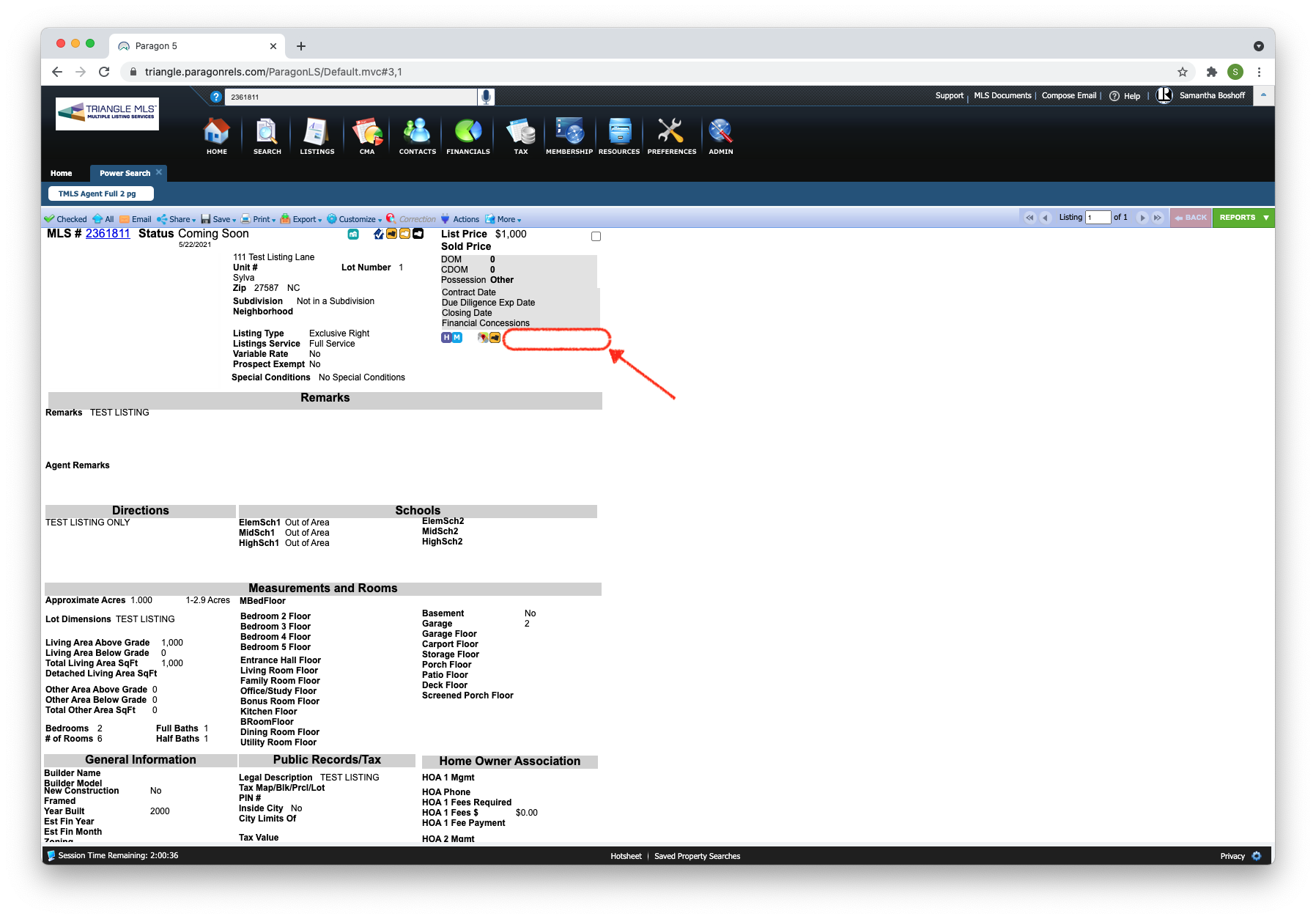Switch to the Home tab
The height and width of the screenshot is (919, 1316).
(x=62, y=174)
